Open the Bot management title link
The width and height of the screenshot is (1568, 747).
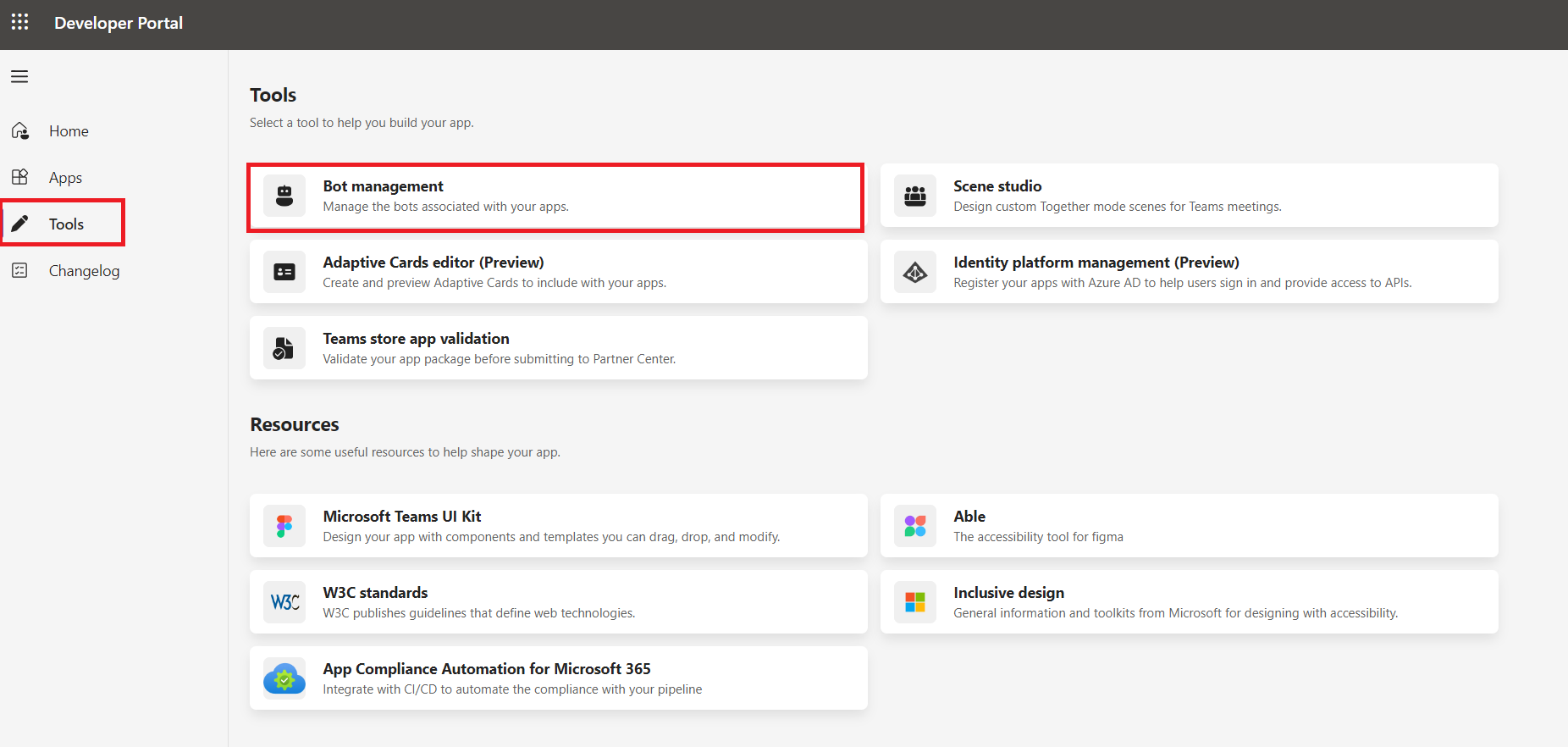tap(383, 186)
